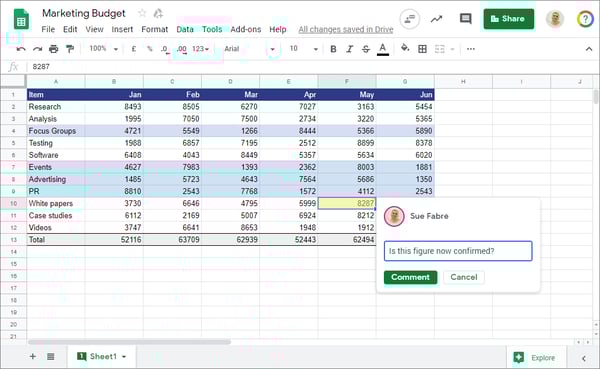Open the 123 more formats dropdown
Viewport: 600px width, 369px height.
[x=201, y=49]
